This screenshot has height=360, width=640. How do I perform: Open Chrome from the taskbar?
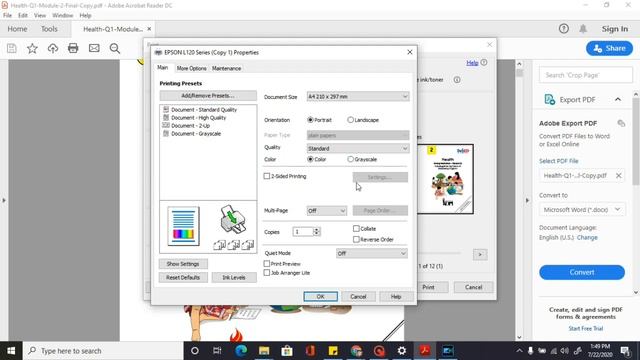[x=356, y=351]
